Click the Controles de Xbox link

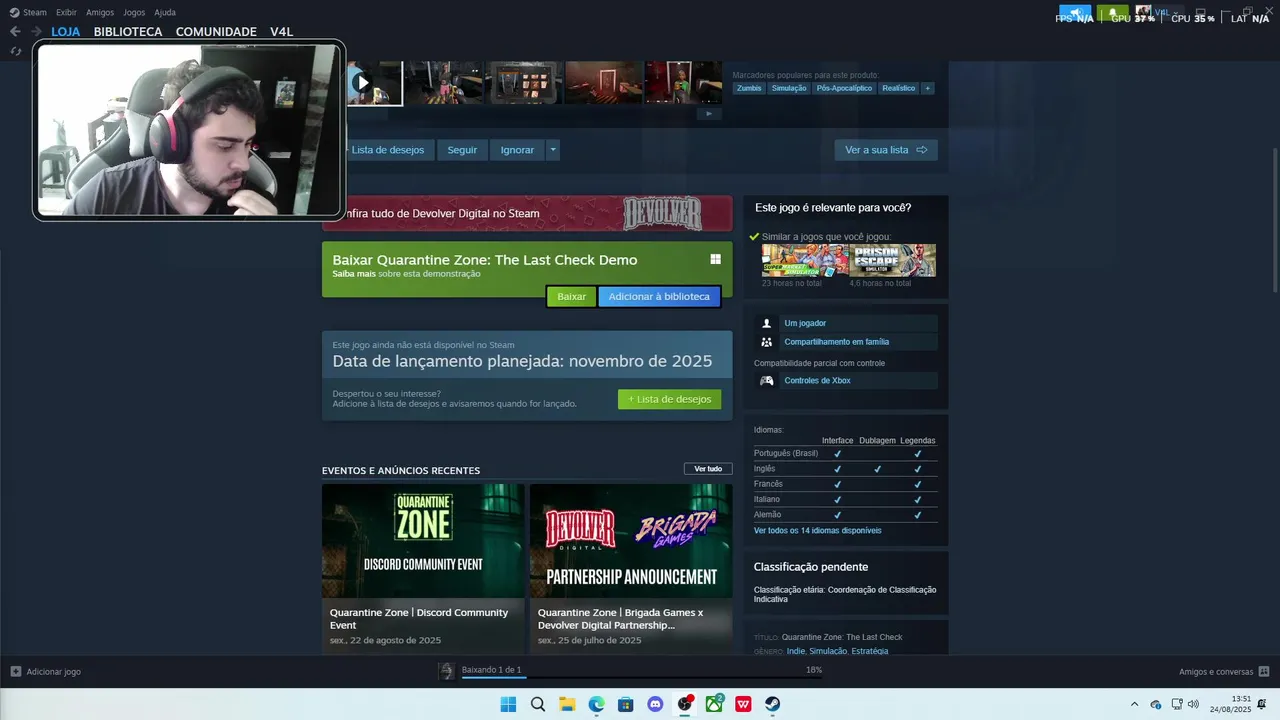pyautogui.click(x=817, y=381)
